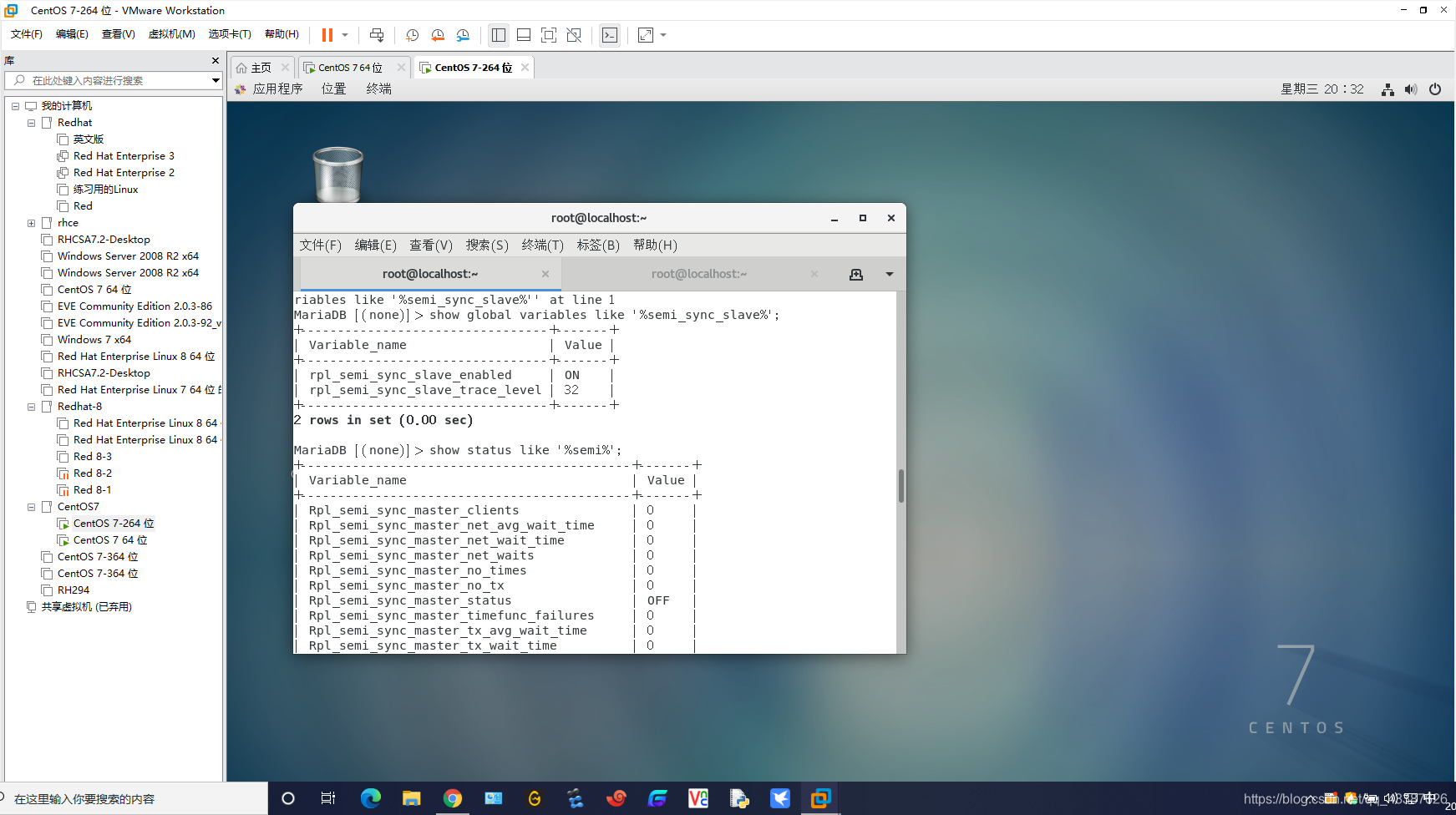This screenshot has width=1456, height=815.
Task: Open terminal 标签(B) menu
Action: pos(598,245)
